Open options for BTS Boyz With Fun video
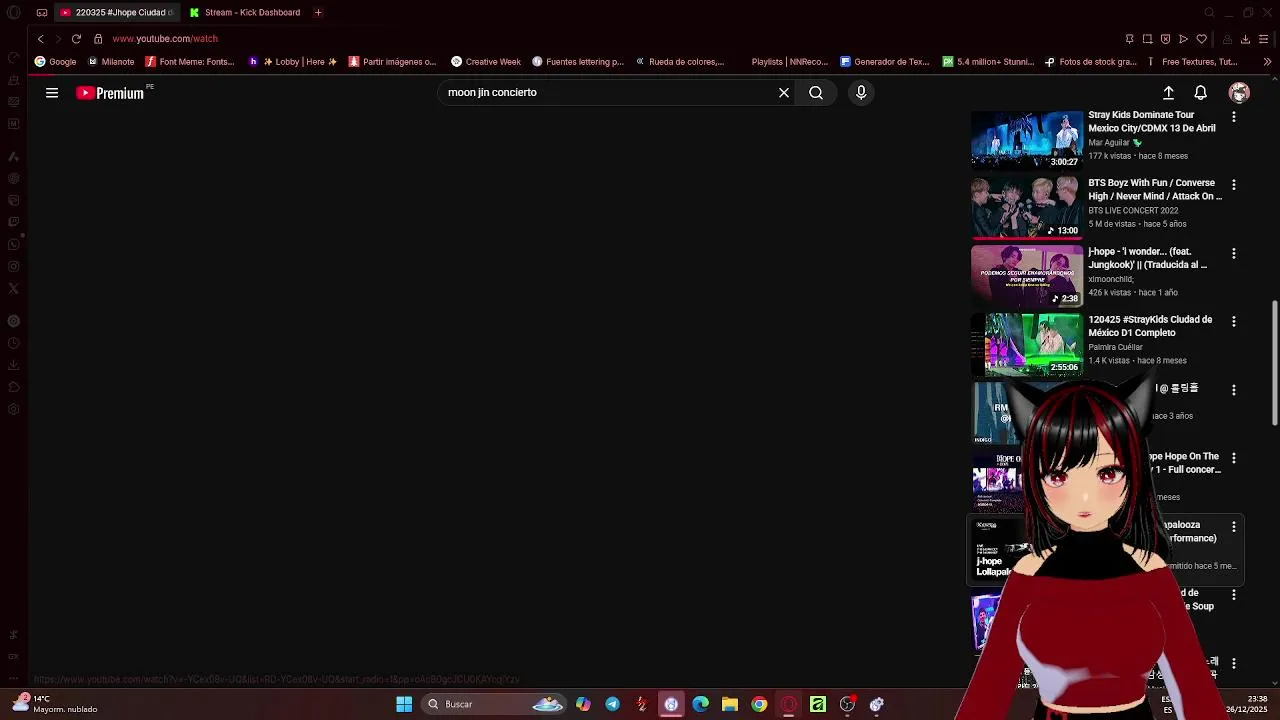 pos(1234,185)
